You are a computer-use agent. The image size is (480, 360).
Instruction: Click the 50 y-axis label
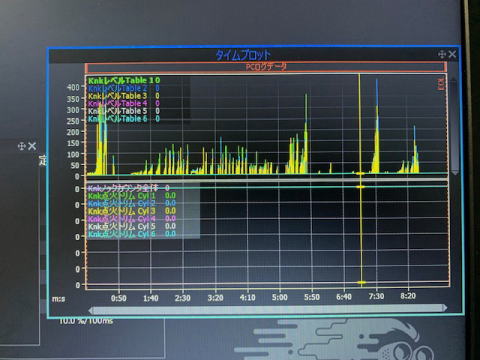(75, 165)
